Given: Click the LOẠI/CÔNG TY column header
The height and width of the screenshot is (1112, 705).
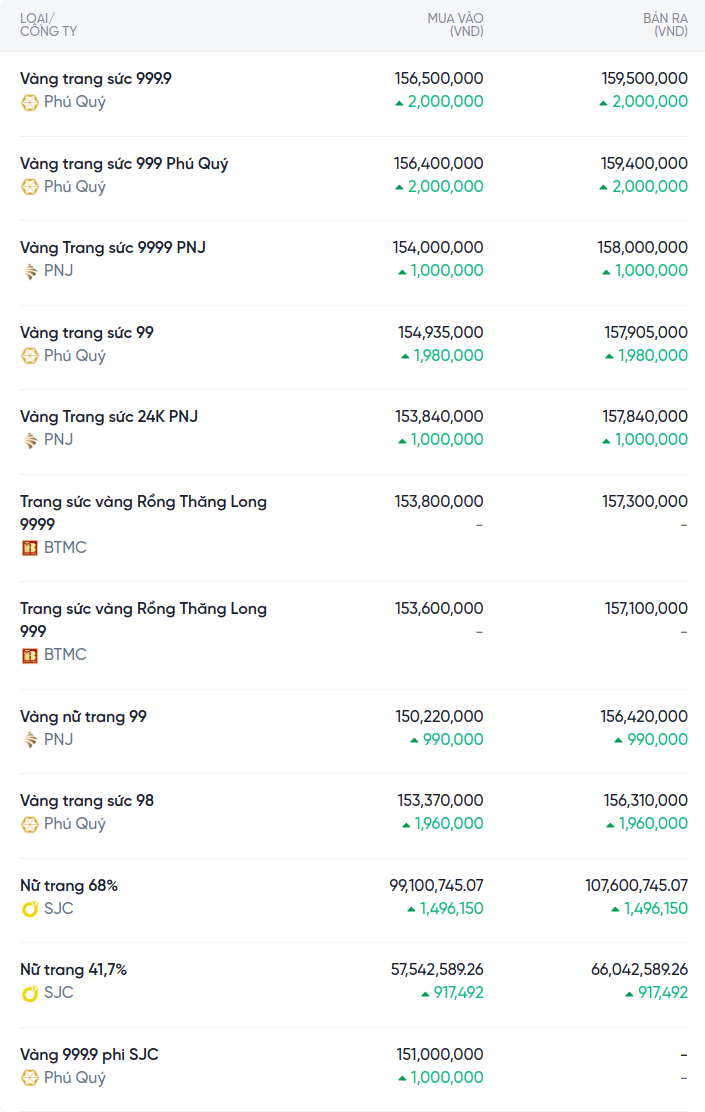Looking at the screenshot, I should click(x=48, y=25).
